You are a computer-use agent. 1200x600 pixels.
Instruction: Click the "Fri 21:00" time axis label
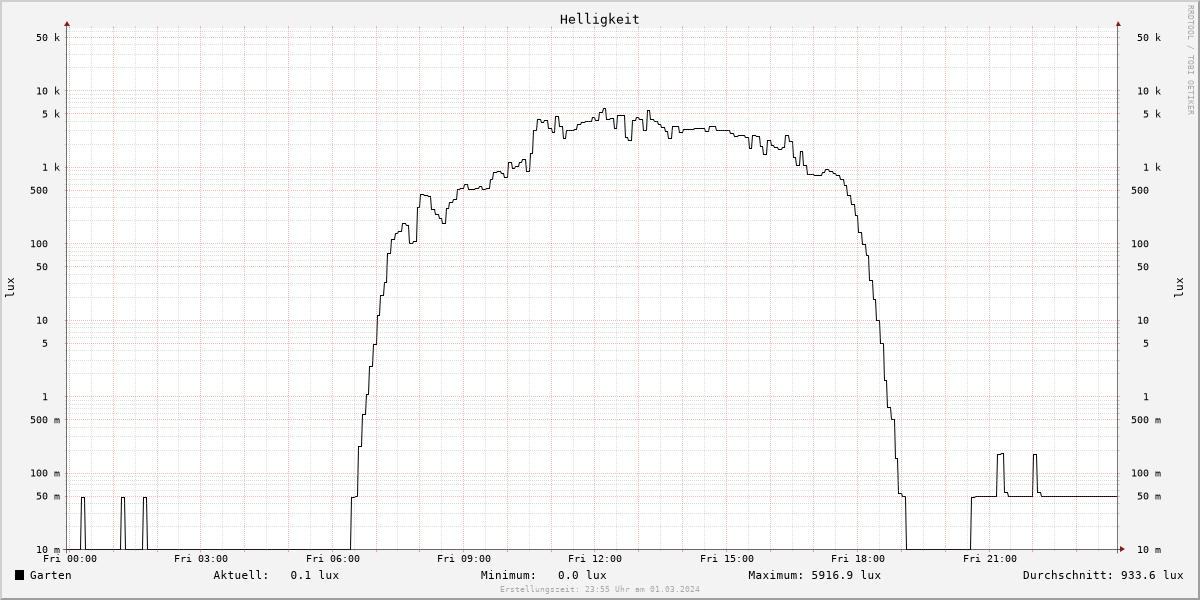tap(990, 559)
